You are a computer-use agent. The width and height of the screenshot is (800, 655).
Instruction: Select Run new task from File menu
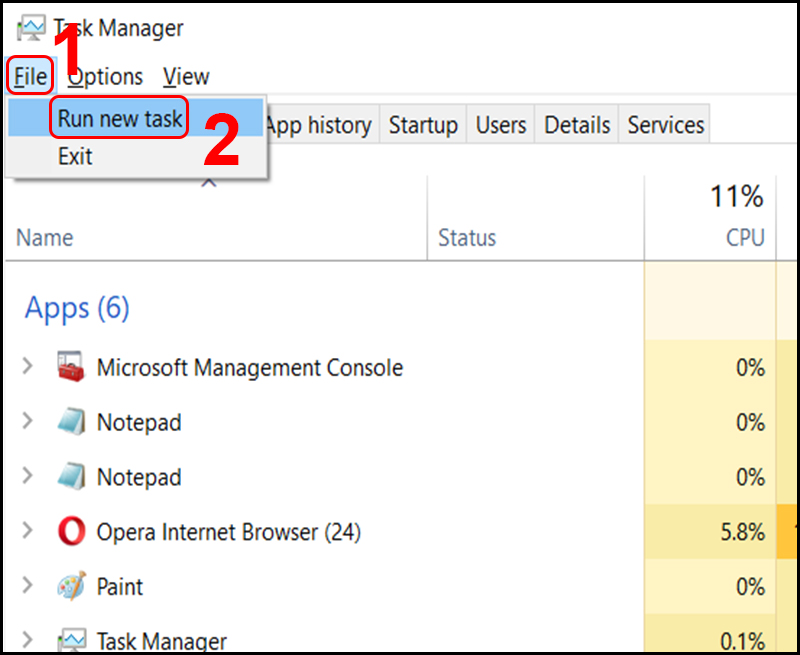point(118,118)
